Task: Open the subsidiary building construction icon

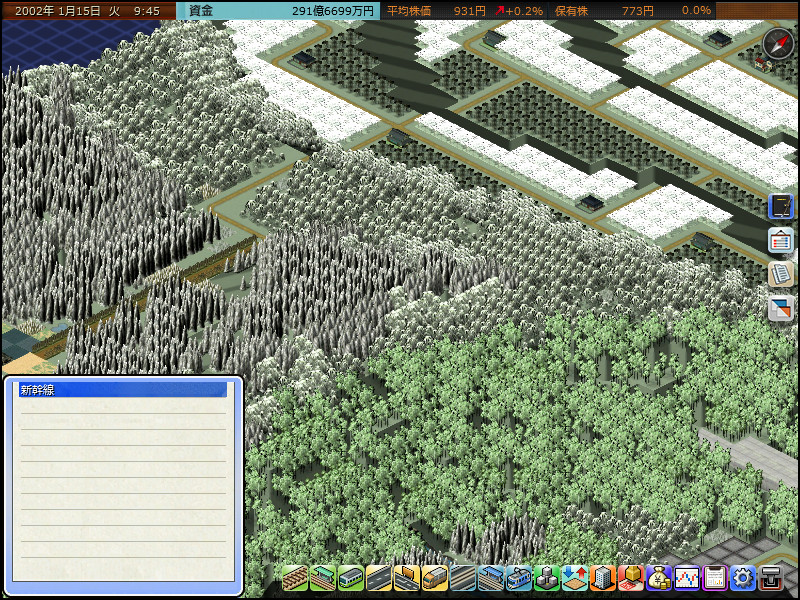Action: point(603,578)
